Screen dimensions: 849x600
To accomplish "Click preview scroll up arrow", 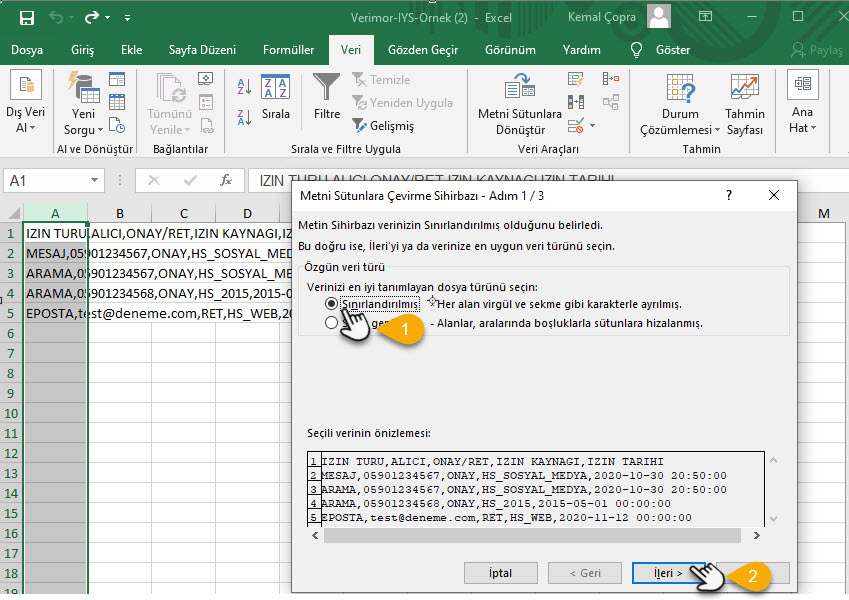I will coord(773,461).
